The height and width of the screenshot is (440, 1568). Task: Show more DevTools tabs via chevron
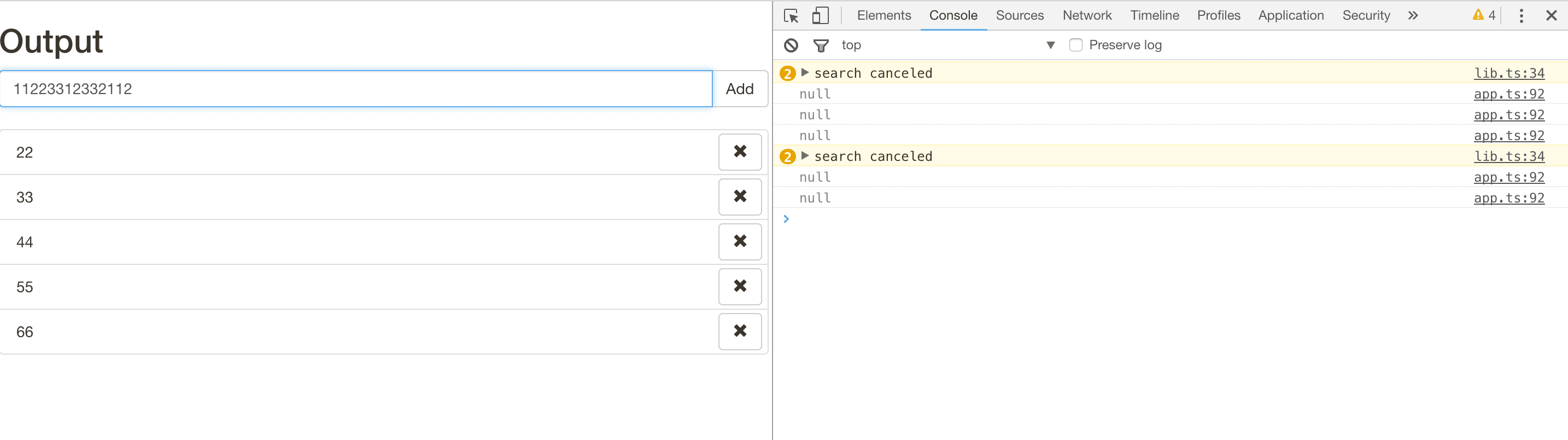coord(1413,16)
